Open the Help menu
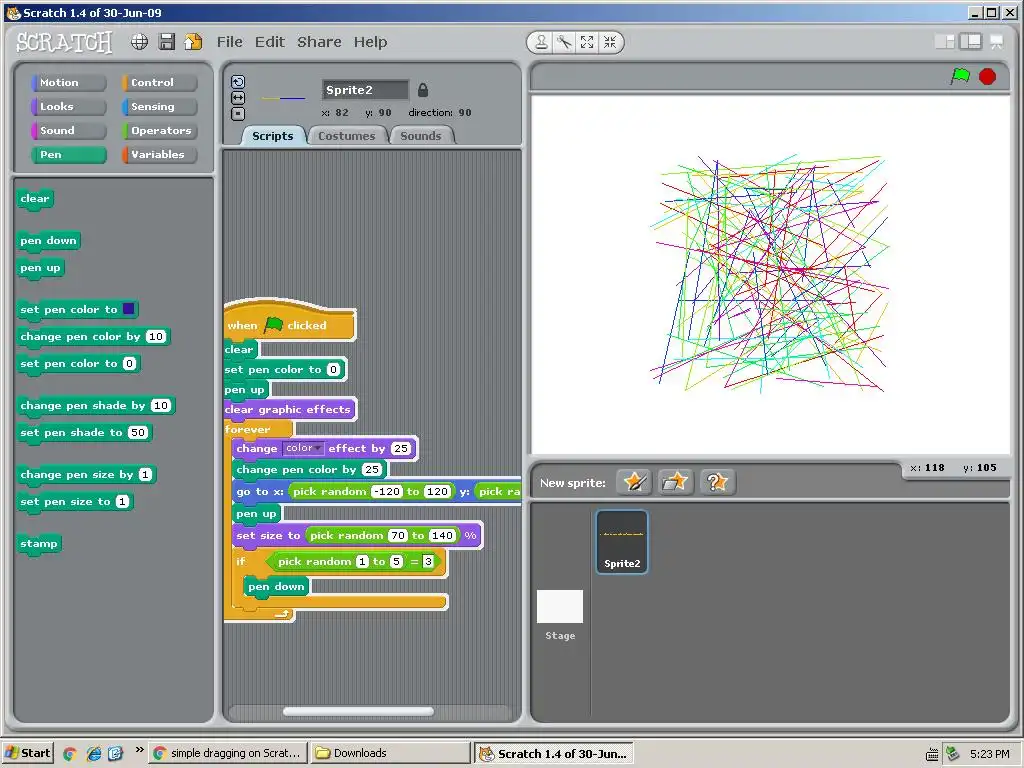The image size is (1024, 768). click(x=370, y=42)
